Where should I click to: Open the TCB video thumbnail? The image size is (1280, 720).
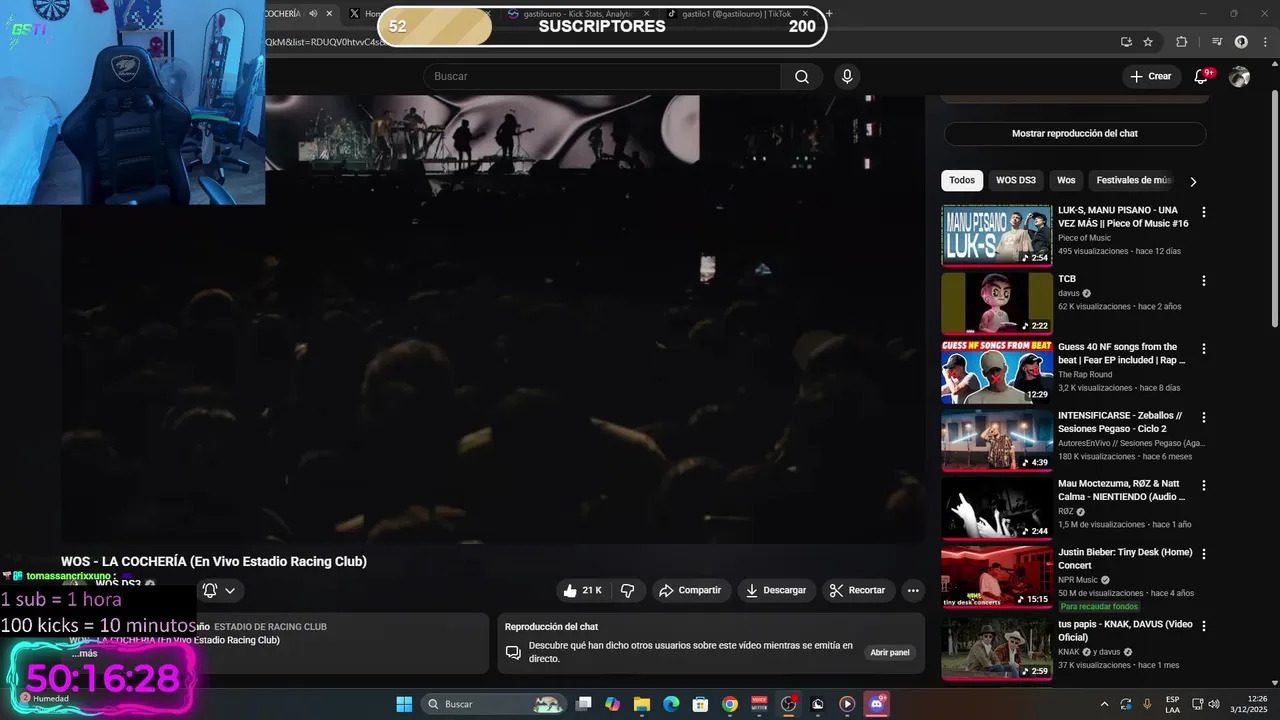click(997, 303)
